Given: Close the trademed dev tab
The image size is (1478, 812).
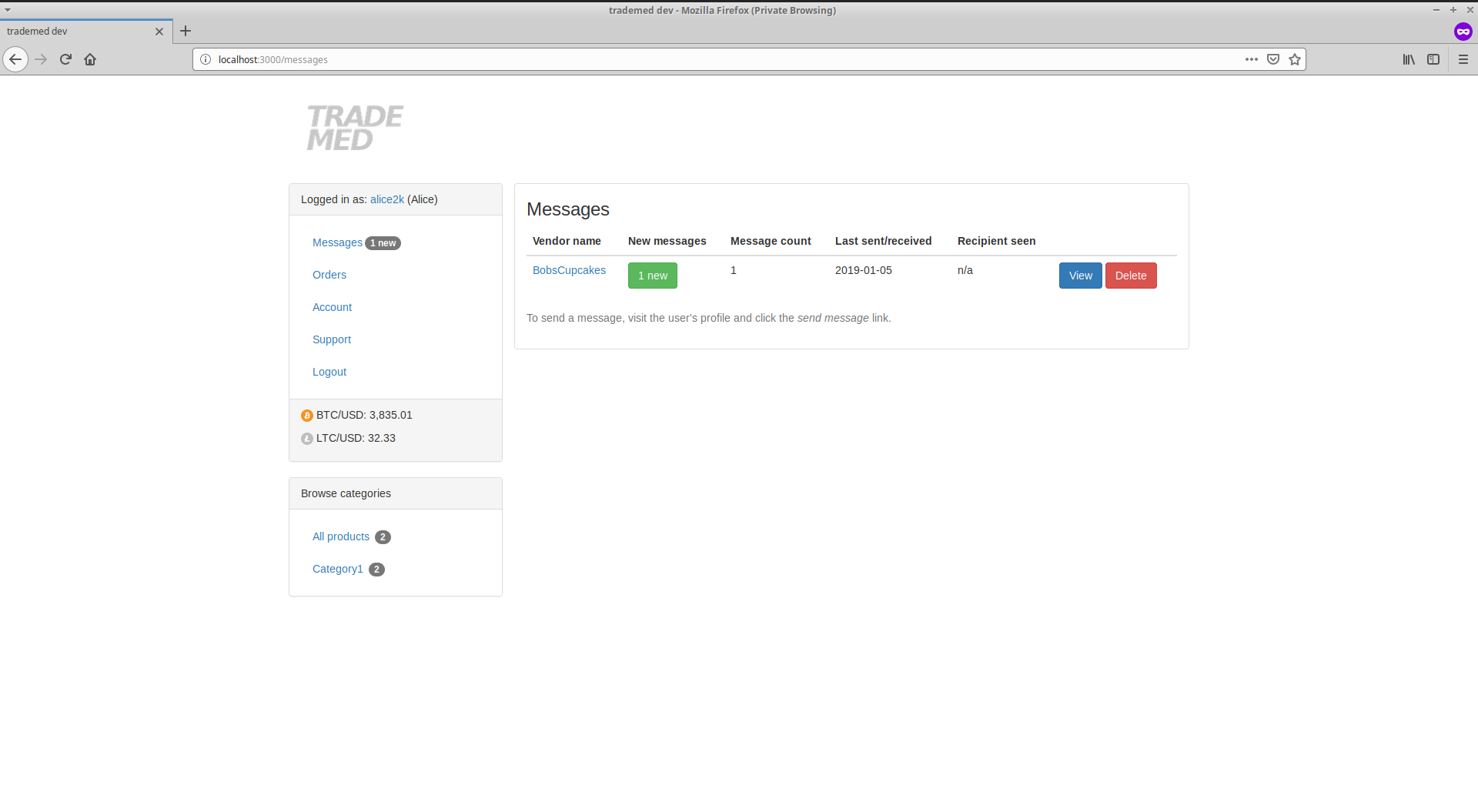Looking at the screenshot, I should (159, 32).
